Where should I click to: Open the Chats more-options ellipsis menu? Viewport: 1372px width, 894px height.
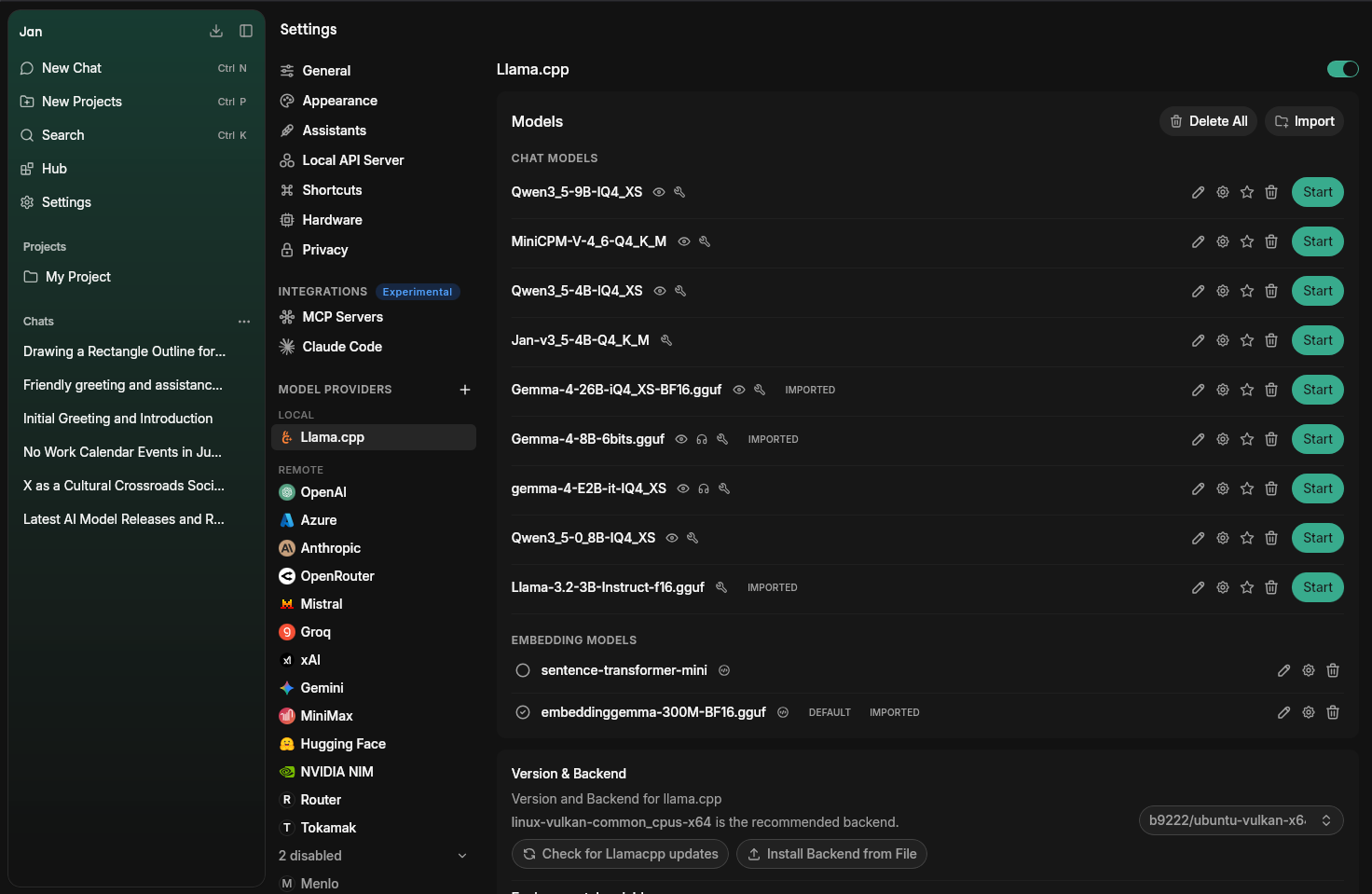tap(244, 322)
